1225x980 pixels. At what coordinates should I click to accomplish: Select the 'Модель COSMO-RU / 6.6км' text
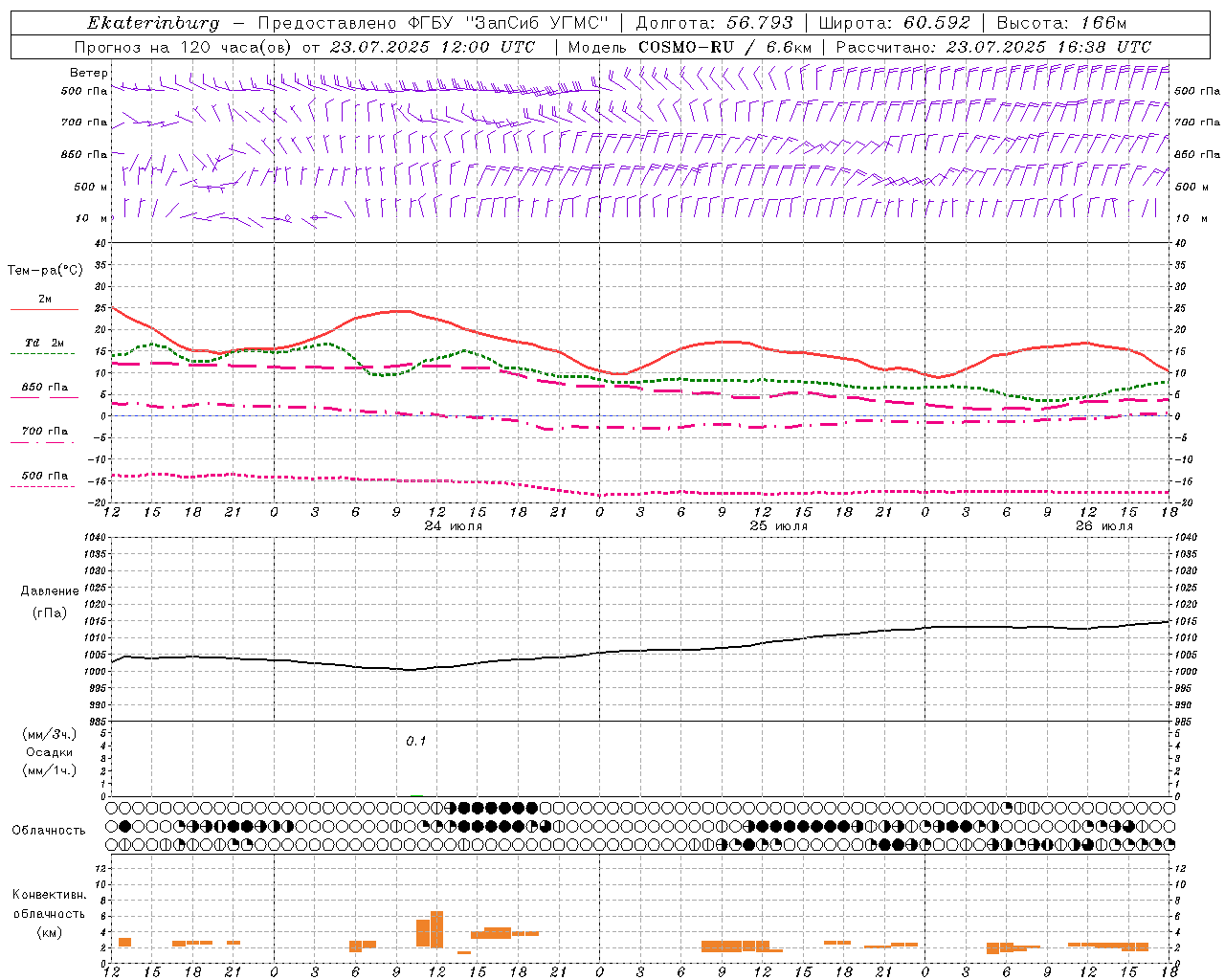click(x=690, y=47)
